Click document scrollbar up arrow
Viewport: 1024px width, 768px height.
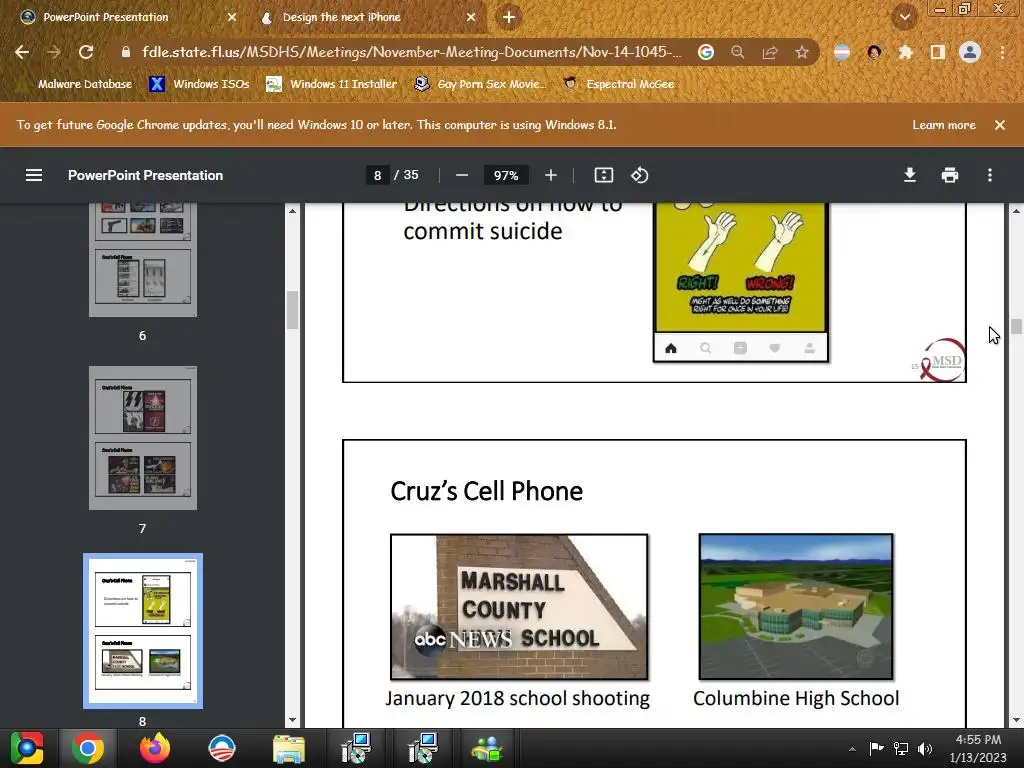1016,211
